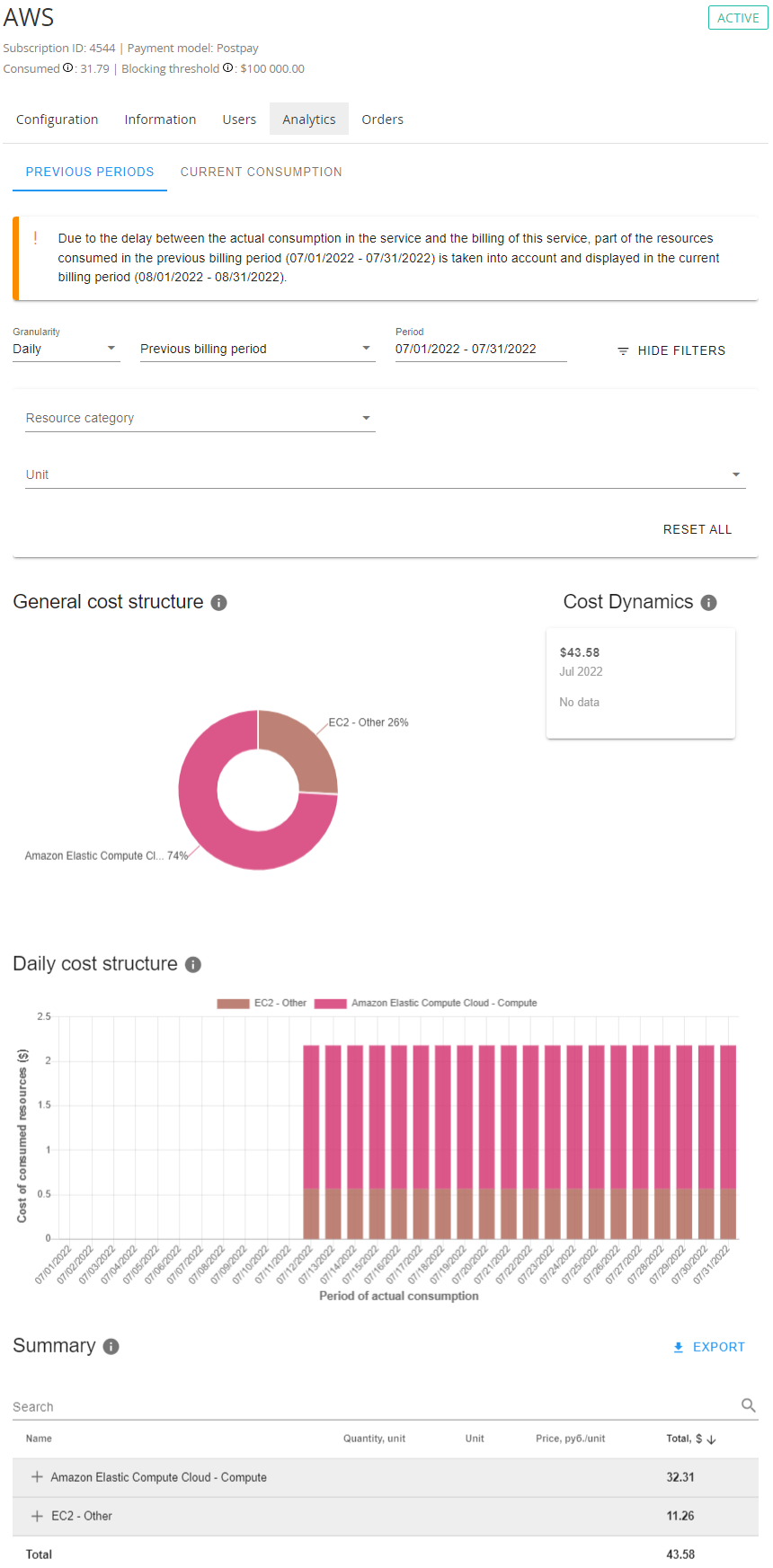Click the Quantity, unit column header
Image resolution: width=773 pixels, height=1568 pixels.
point(374,1440)
